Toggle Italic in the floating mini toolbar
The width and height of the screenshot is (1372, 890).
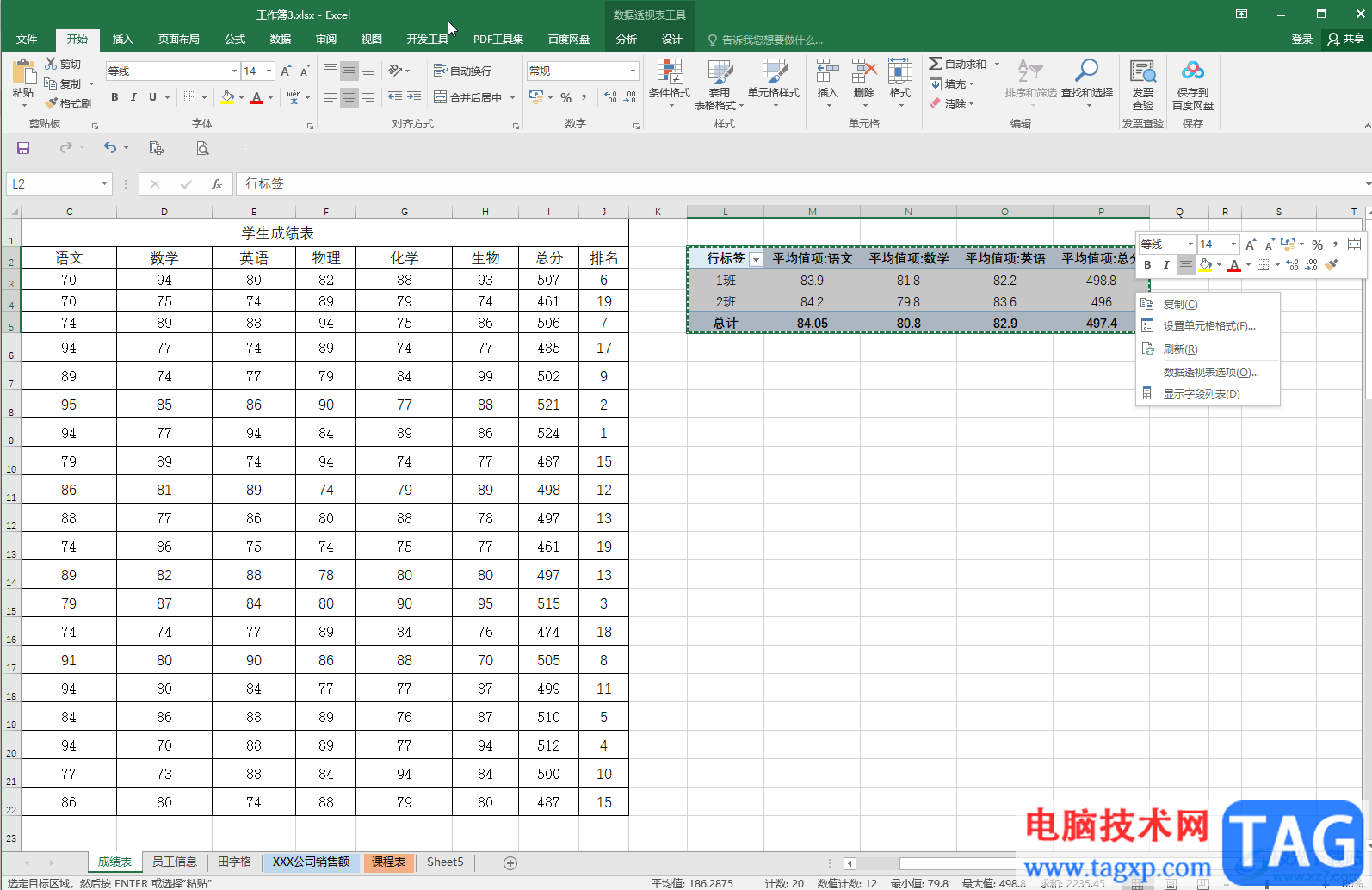click(1166, 265)
